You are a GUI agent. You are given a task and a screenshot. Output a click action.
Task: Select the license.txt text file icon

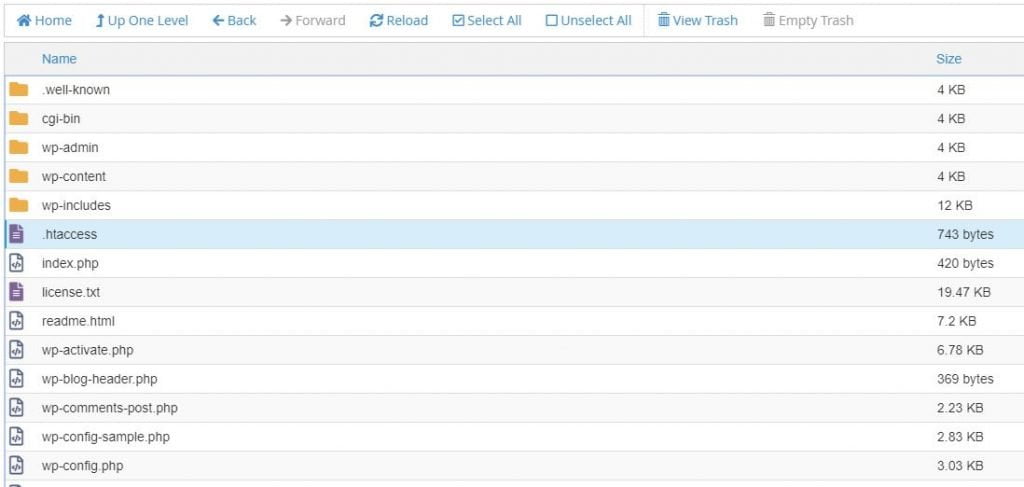tap(17, 292)
